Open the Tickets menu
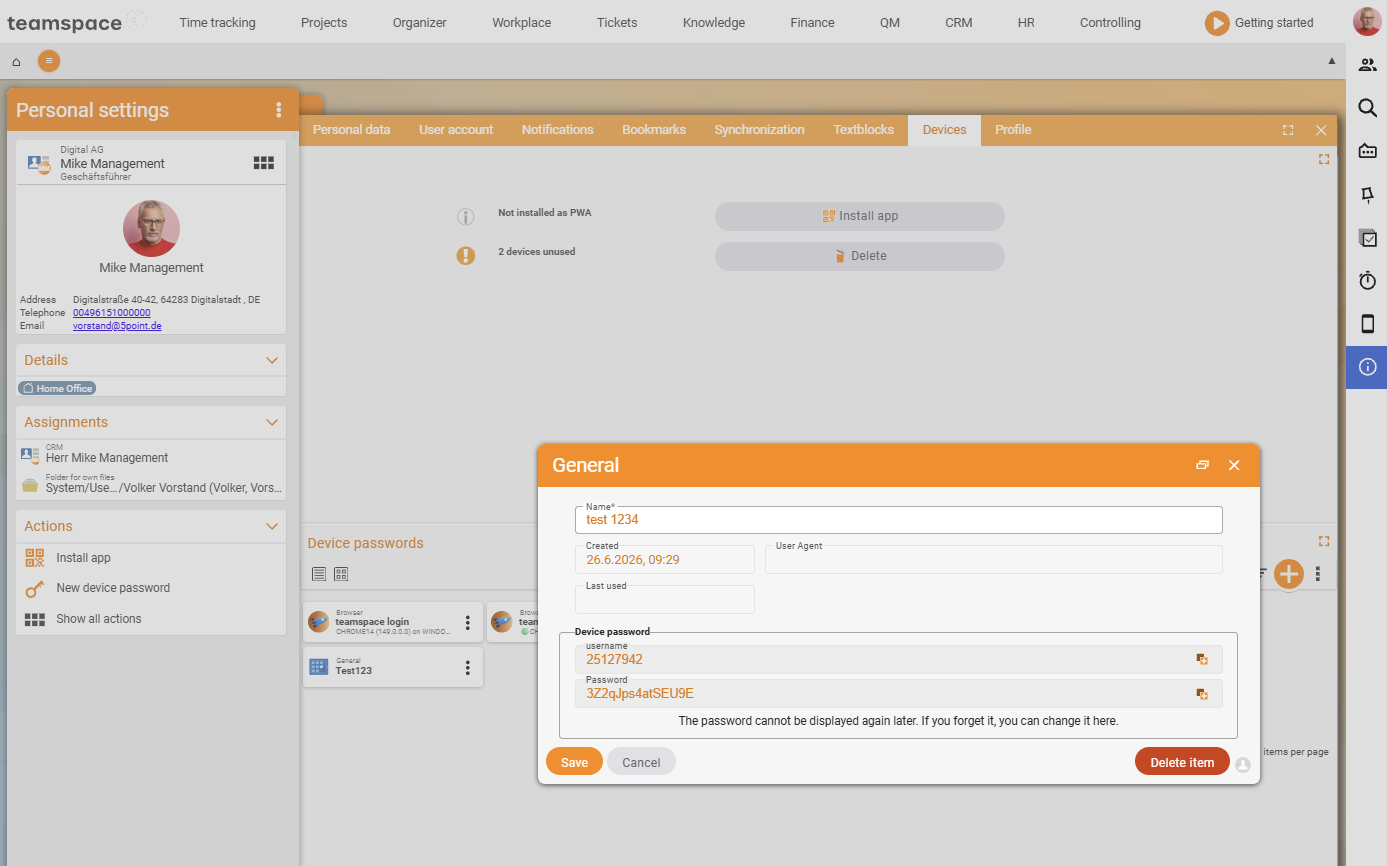1387x866 pixels. 617,22
